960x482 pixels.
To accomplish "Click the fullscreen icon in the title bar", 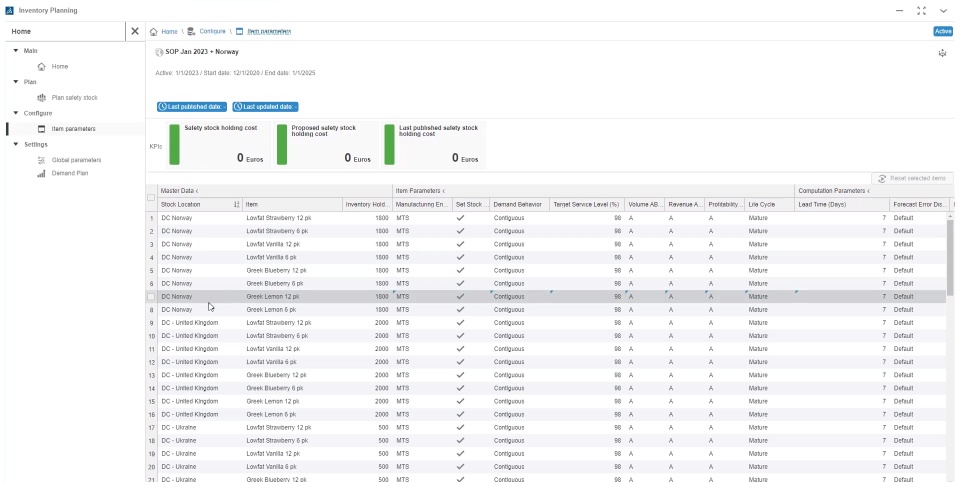I will [x=921, y=10].
